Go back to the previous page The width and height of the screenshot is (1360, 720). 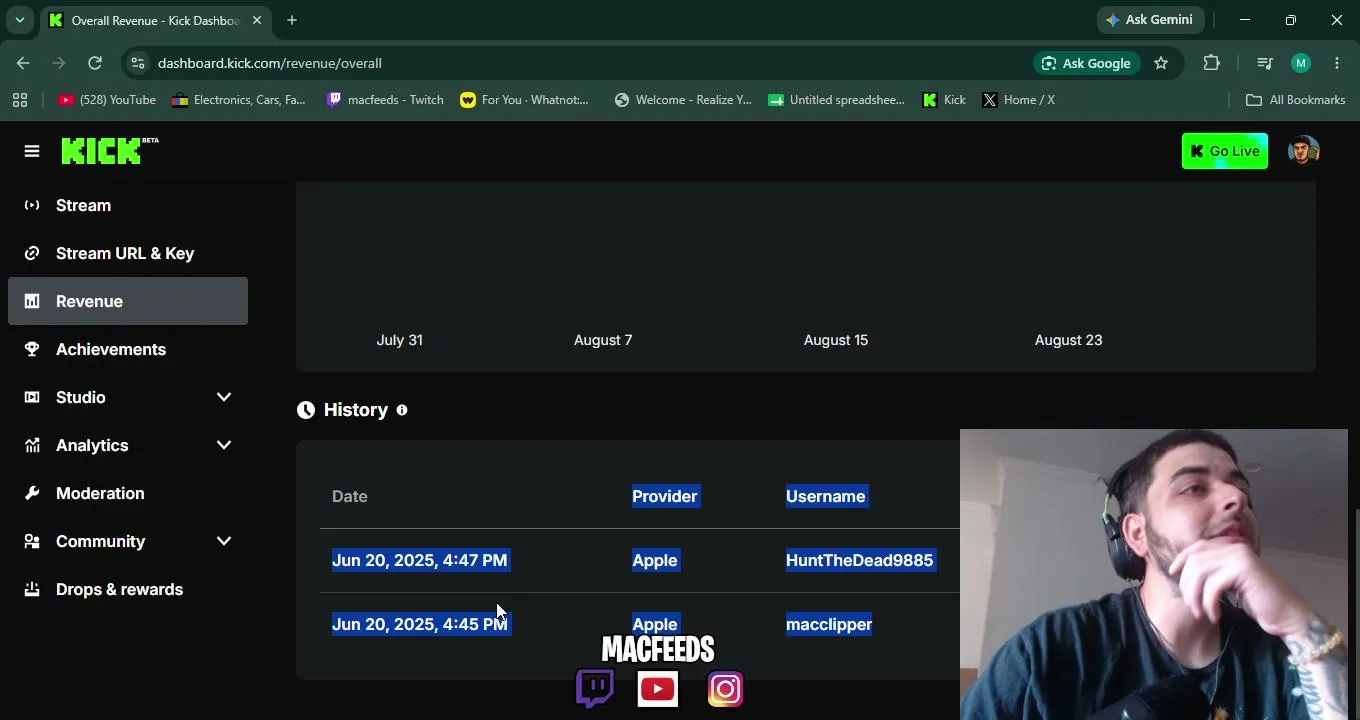23,63
